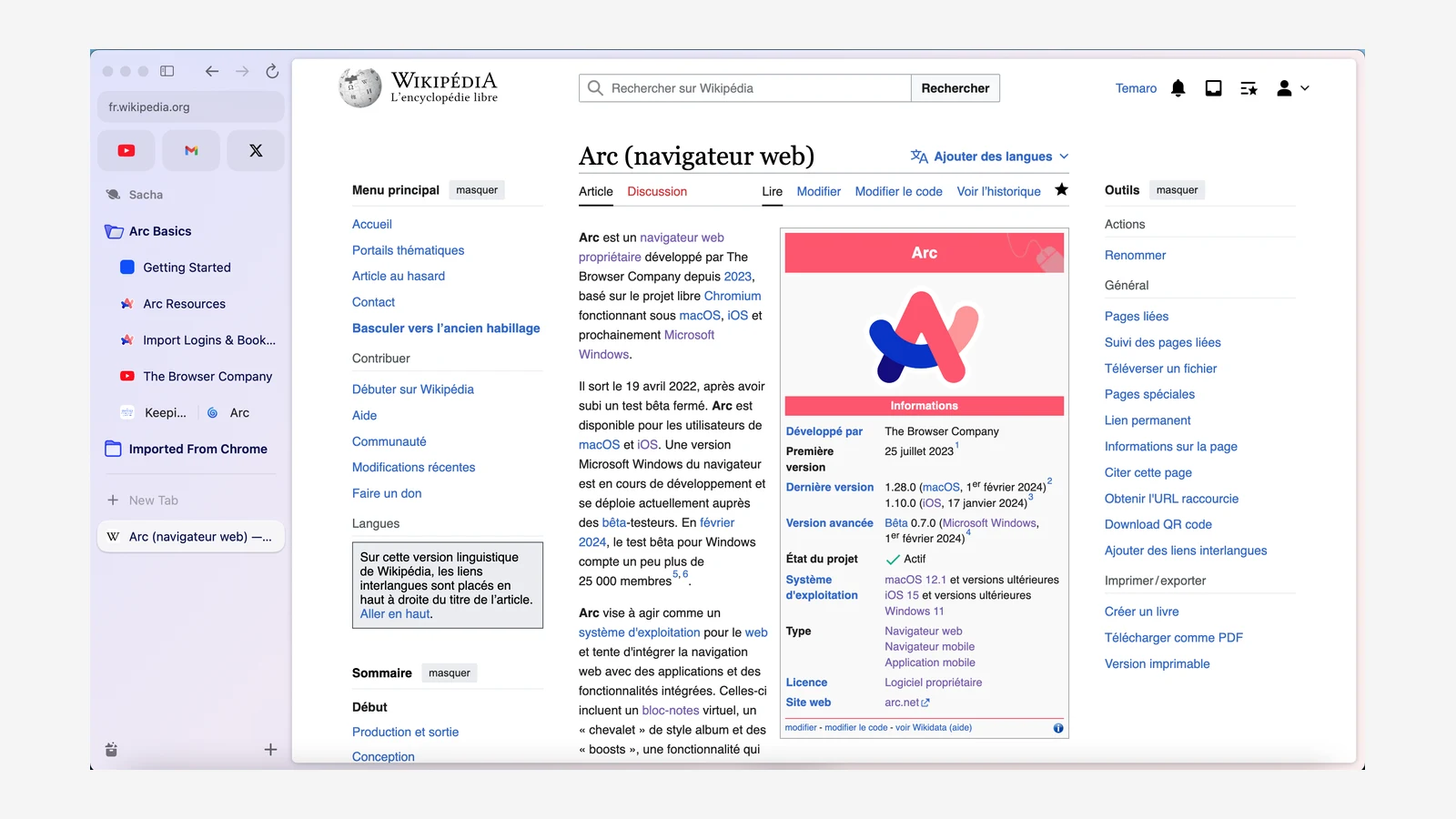1456x819 pixels.
Task: Open the pinned Gmail favorite
Action: tap(191, 151)
